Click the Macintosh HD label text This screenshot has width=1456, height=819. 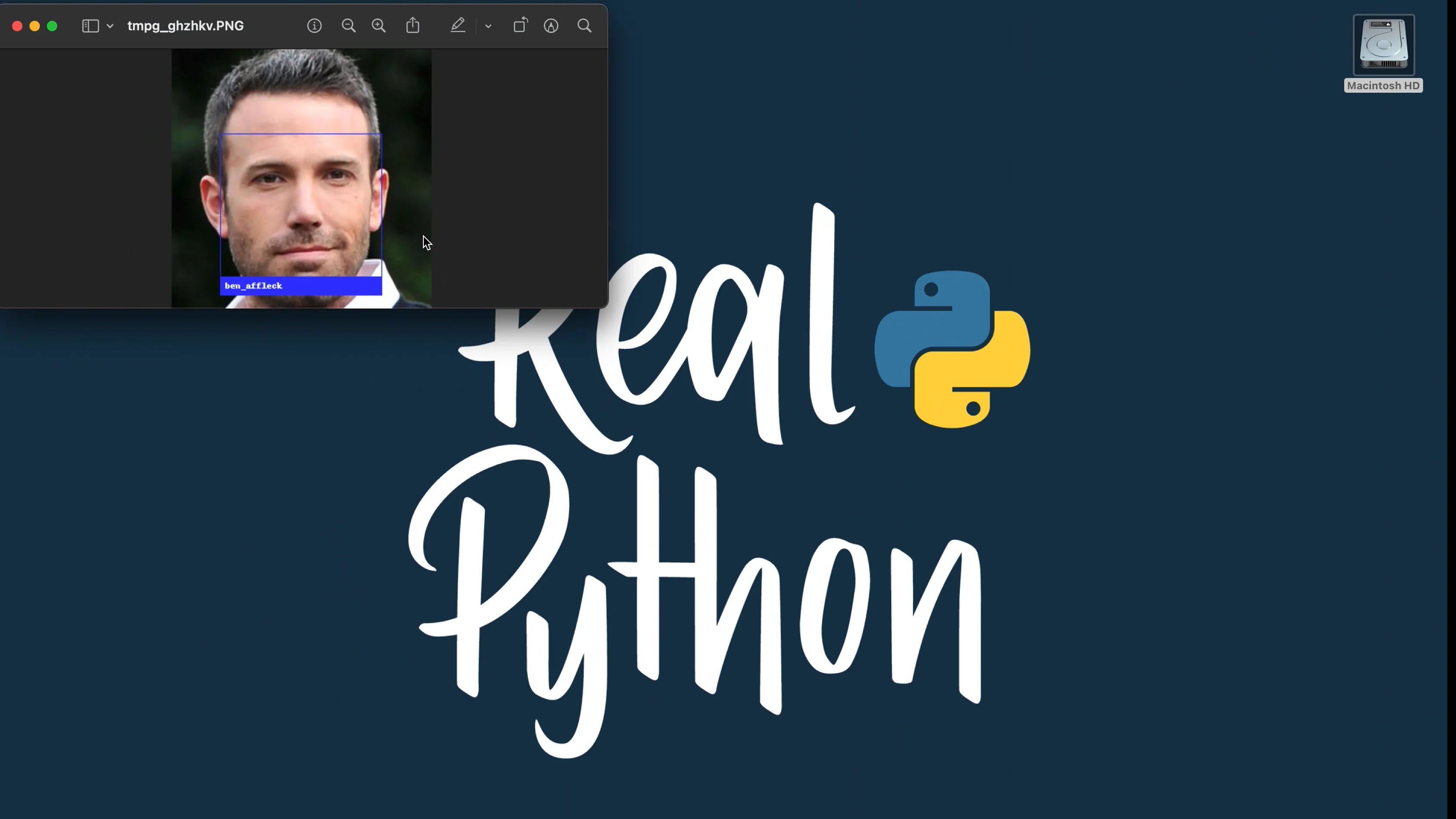point(1383,86)
